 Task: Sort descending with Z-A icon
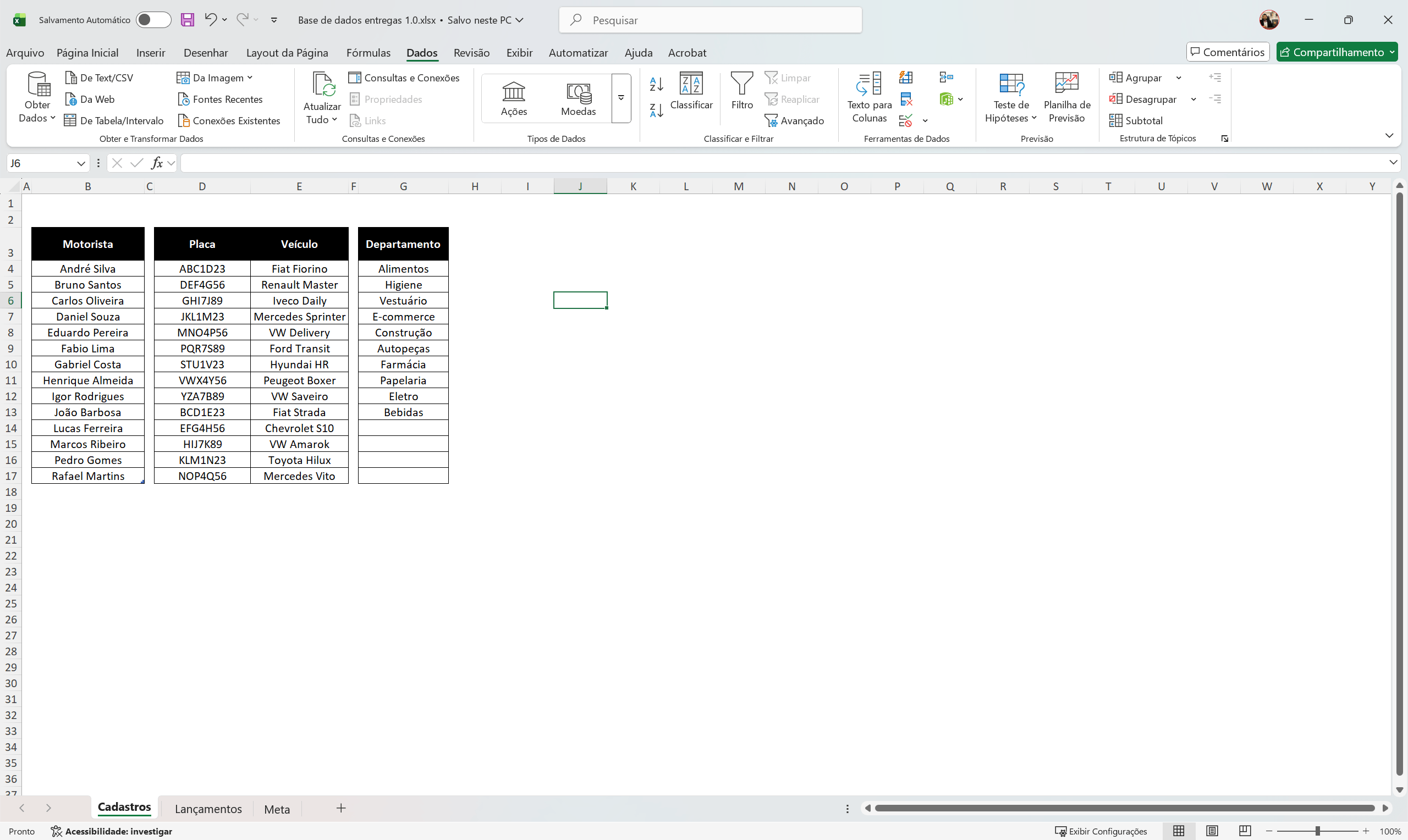[656, 110]
